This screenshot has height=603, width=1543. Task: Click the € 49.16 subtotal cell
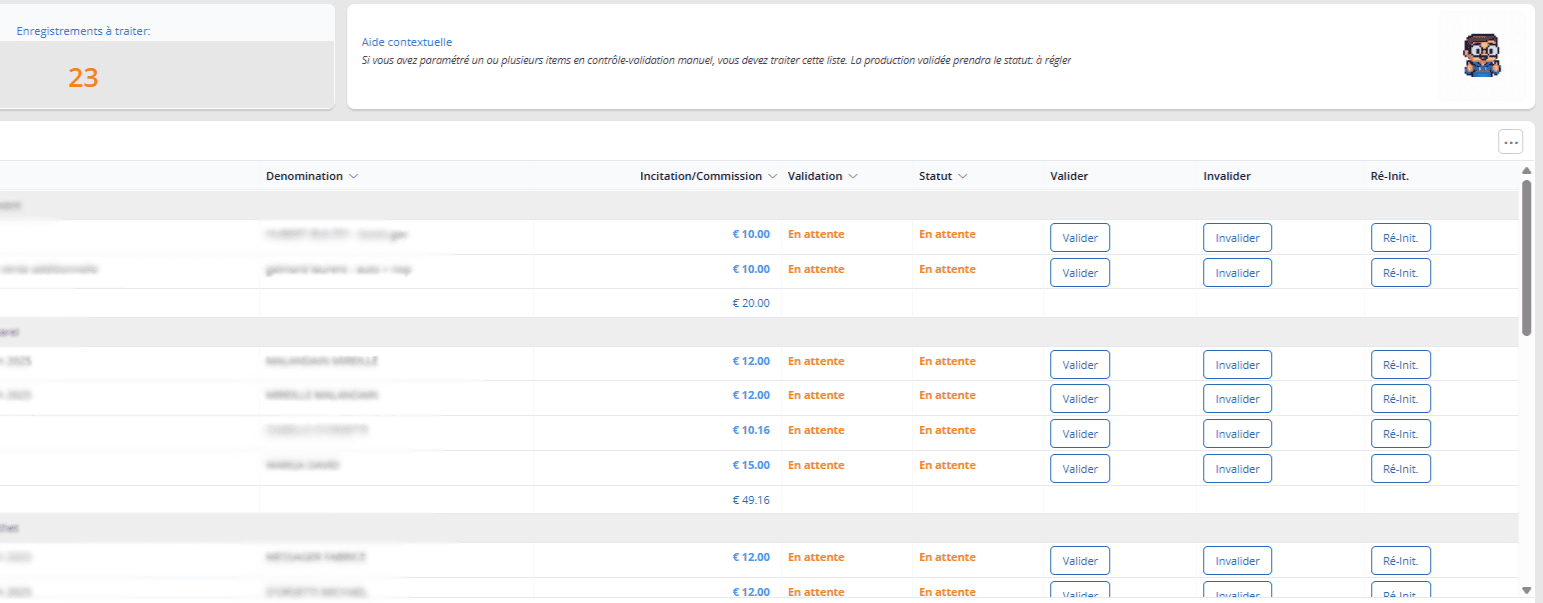751,500
